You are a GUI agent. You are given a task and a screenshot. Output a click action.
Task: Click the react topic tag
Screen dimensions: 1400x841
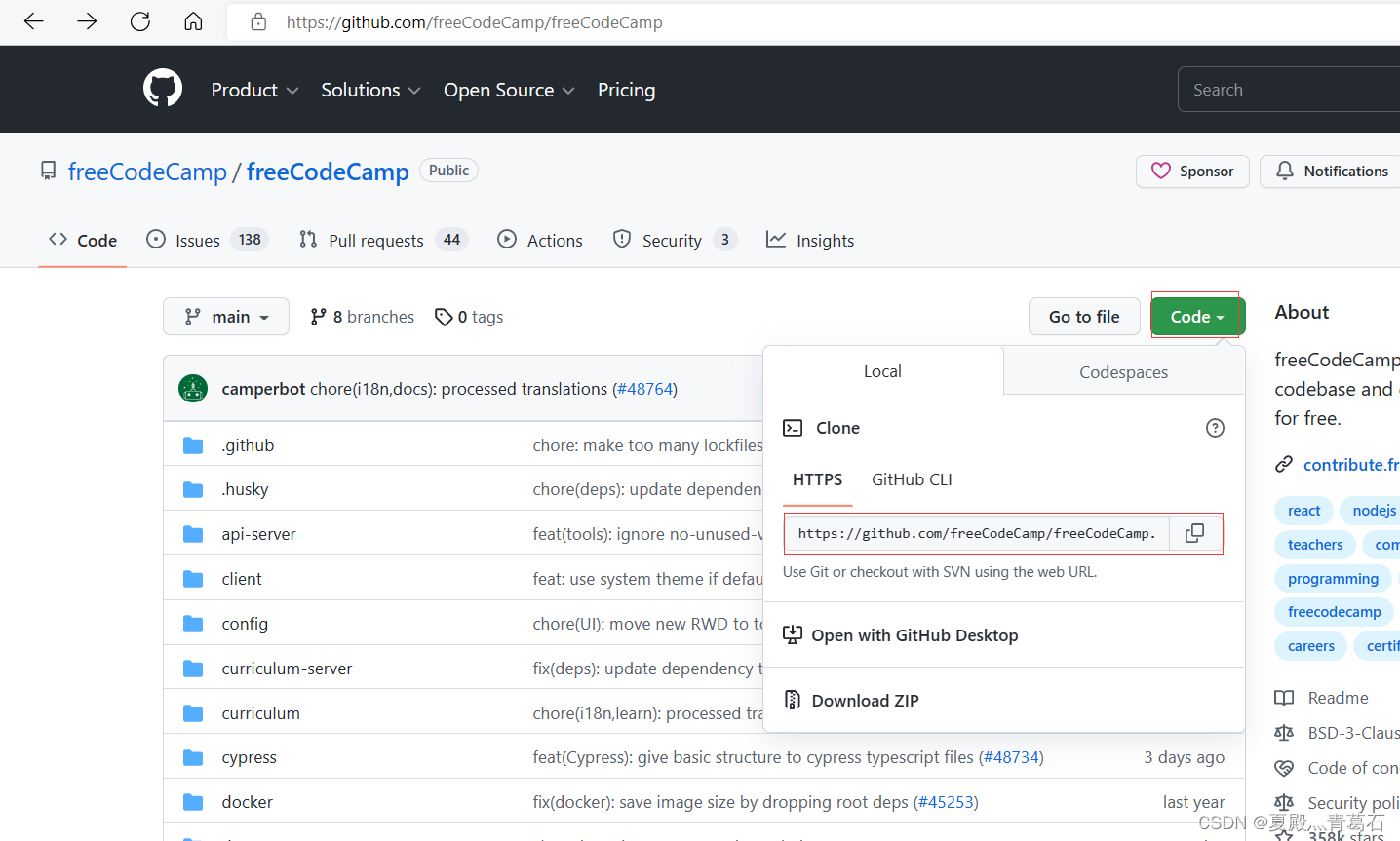(1303, 511)
